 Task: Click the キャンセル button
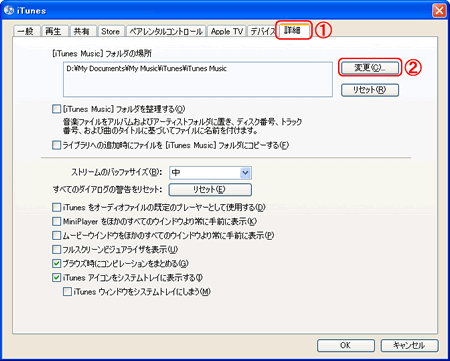point(409,345)
